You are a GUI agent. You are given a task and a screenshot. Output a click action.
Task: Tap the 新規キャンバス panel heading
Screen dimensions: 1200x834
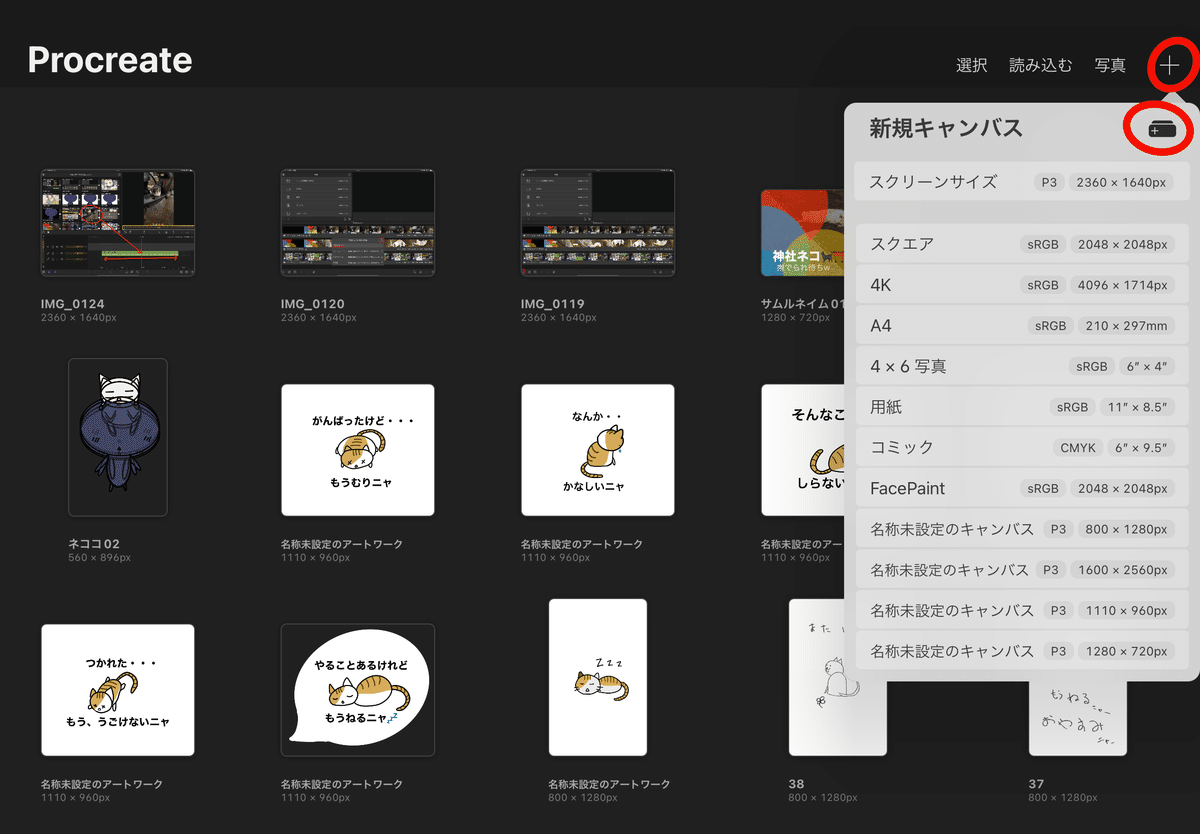point(946,128)
